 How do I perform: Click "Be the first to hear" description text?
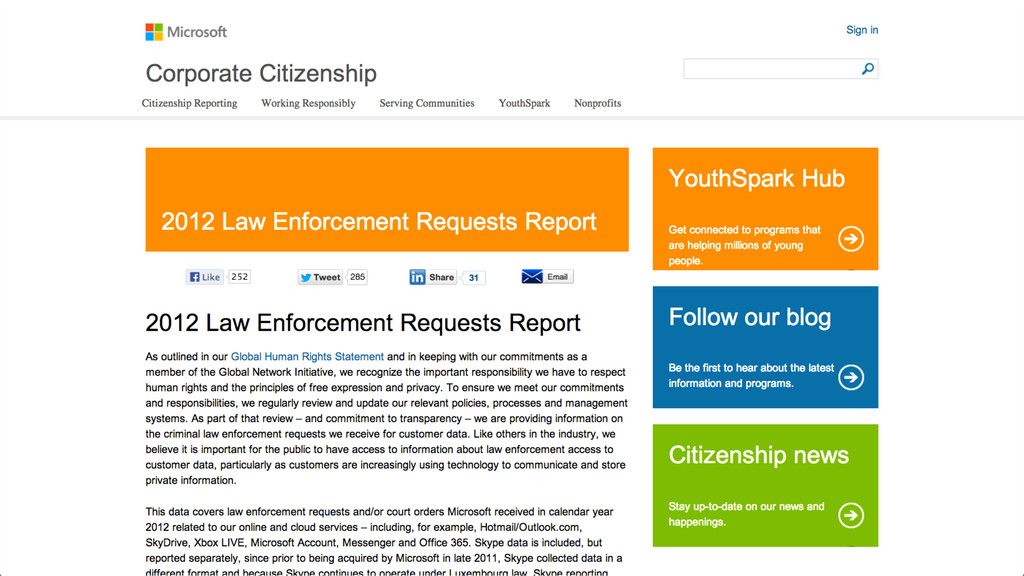click(x=751, y=376)
